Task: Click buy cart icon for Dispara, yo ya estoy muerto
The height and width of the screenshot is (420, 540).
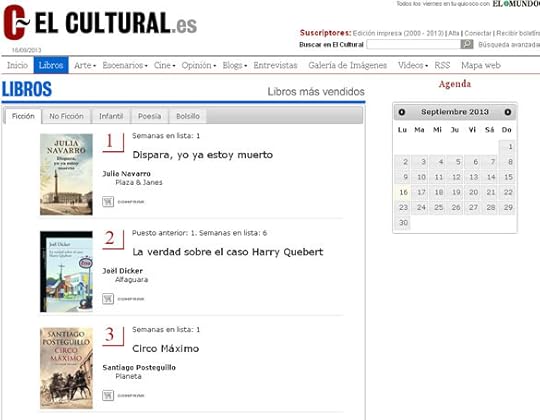Action: click(108, 201)
